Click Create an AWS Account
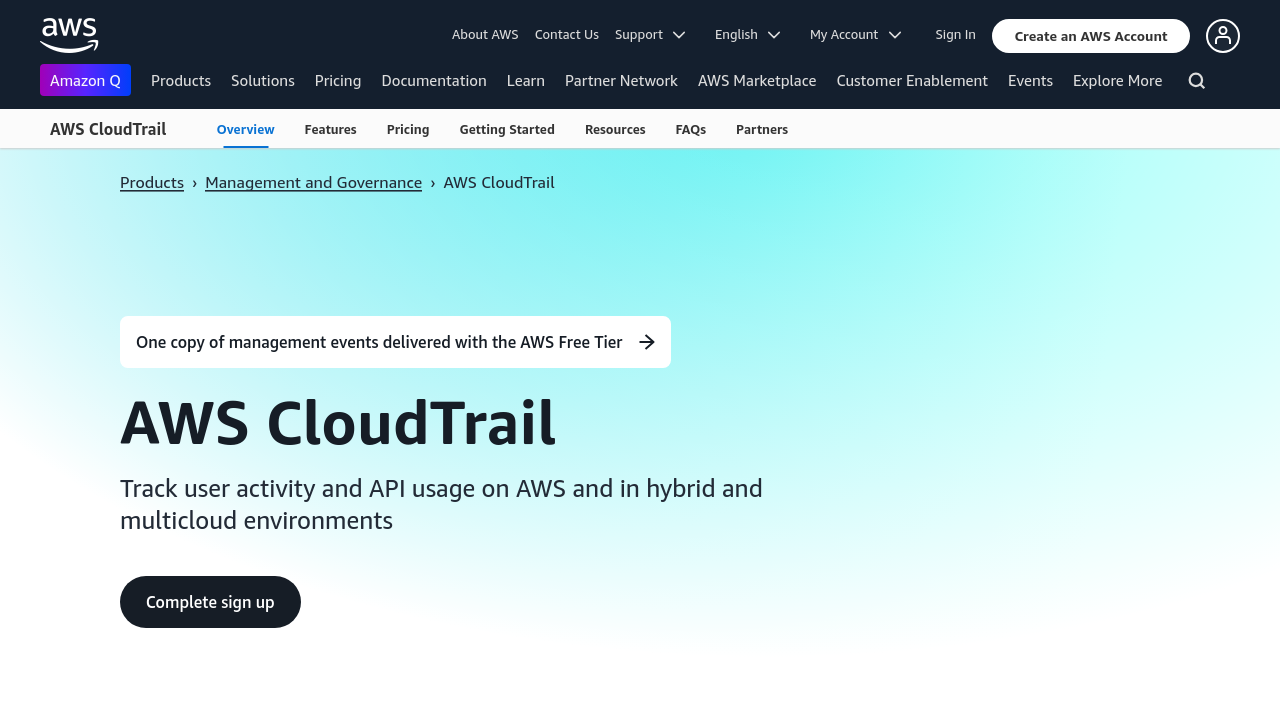The width and height of the screenshot is (1280, 720). coord(1090,36)
